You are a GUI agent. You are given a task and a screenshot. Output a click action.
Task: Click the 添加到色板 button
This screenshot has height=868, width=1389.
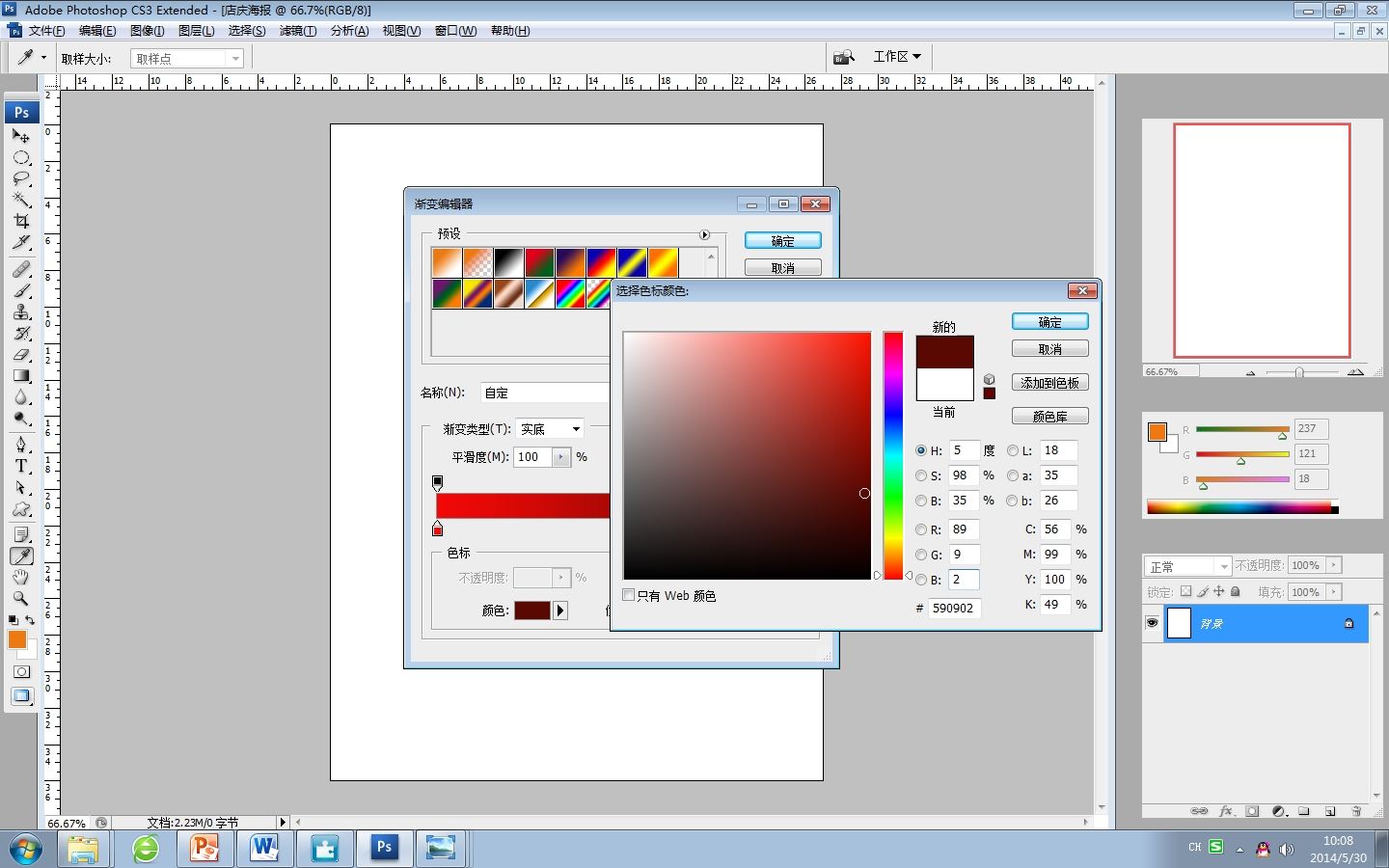click(1049, 383)
